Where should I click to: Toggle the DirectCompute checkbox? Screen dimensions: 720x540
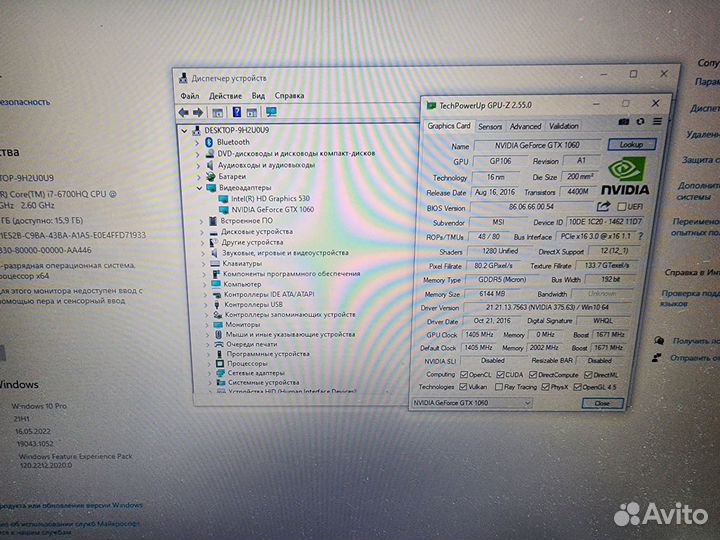coord(533,375)
